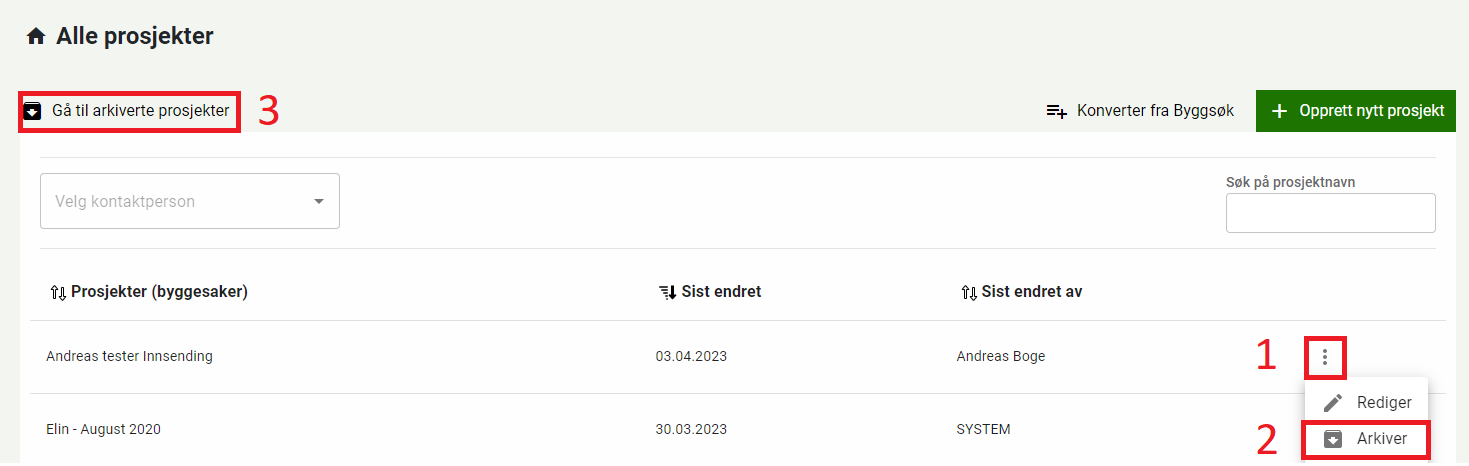Click sort icon beside Sist endret

[x=667, y=293]
